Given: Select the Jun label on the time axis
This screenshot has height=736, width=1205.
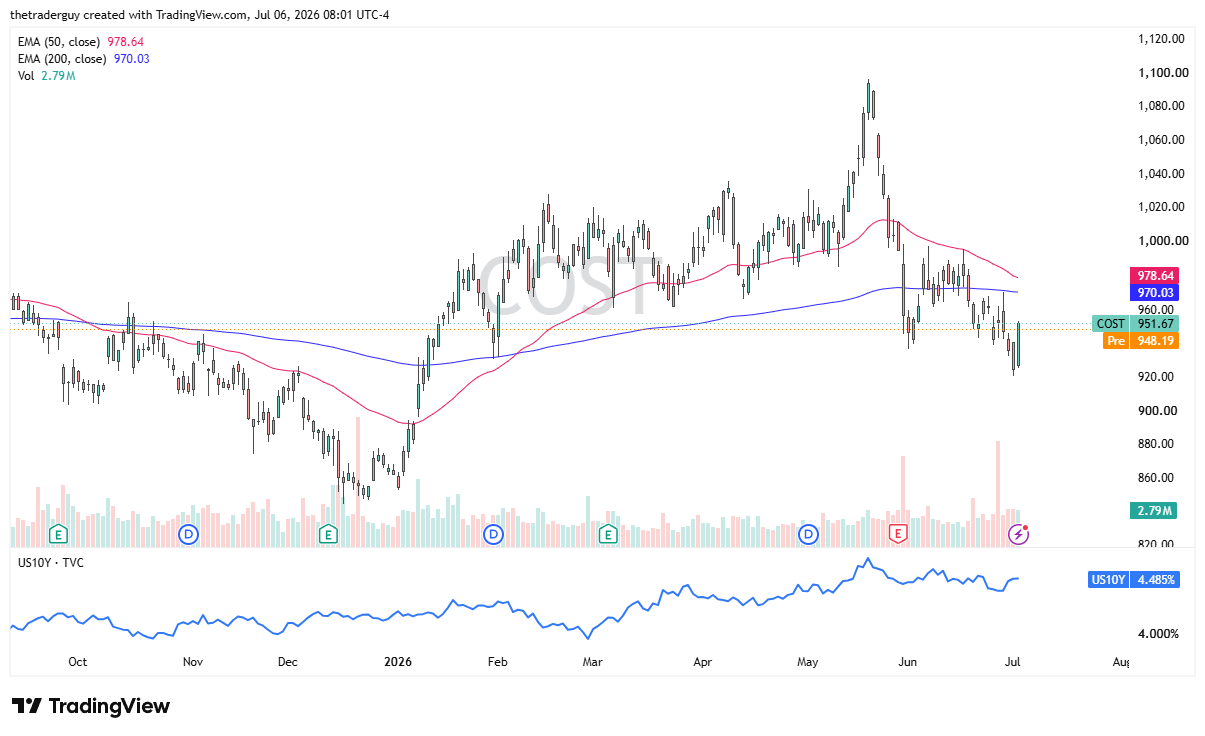Looking at the screenshot, I should [x=908, y=662].
